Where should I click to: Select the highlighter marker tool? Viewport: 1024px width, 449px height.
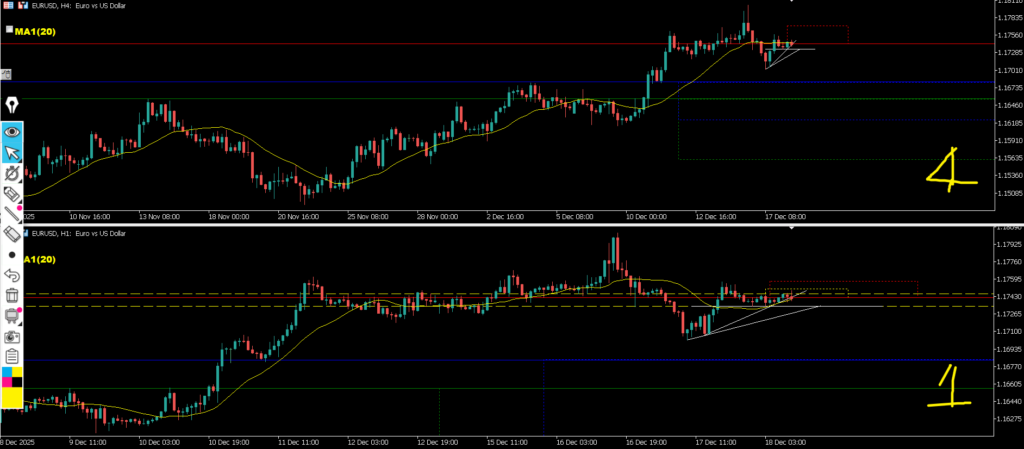click(x=12, y=193)
